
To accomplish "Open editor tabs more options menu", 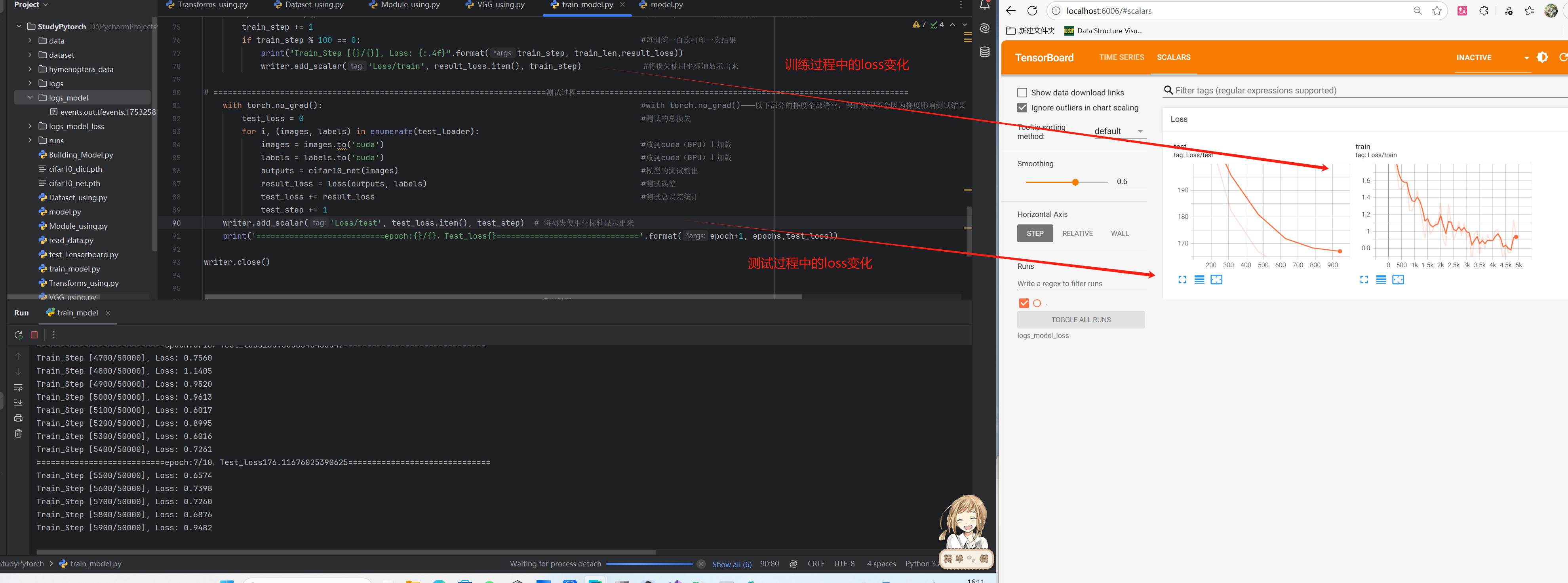I will click(961, 5).
